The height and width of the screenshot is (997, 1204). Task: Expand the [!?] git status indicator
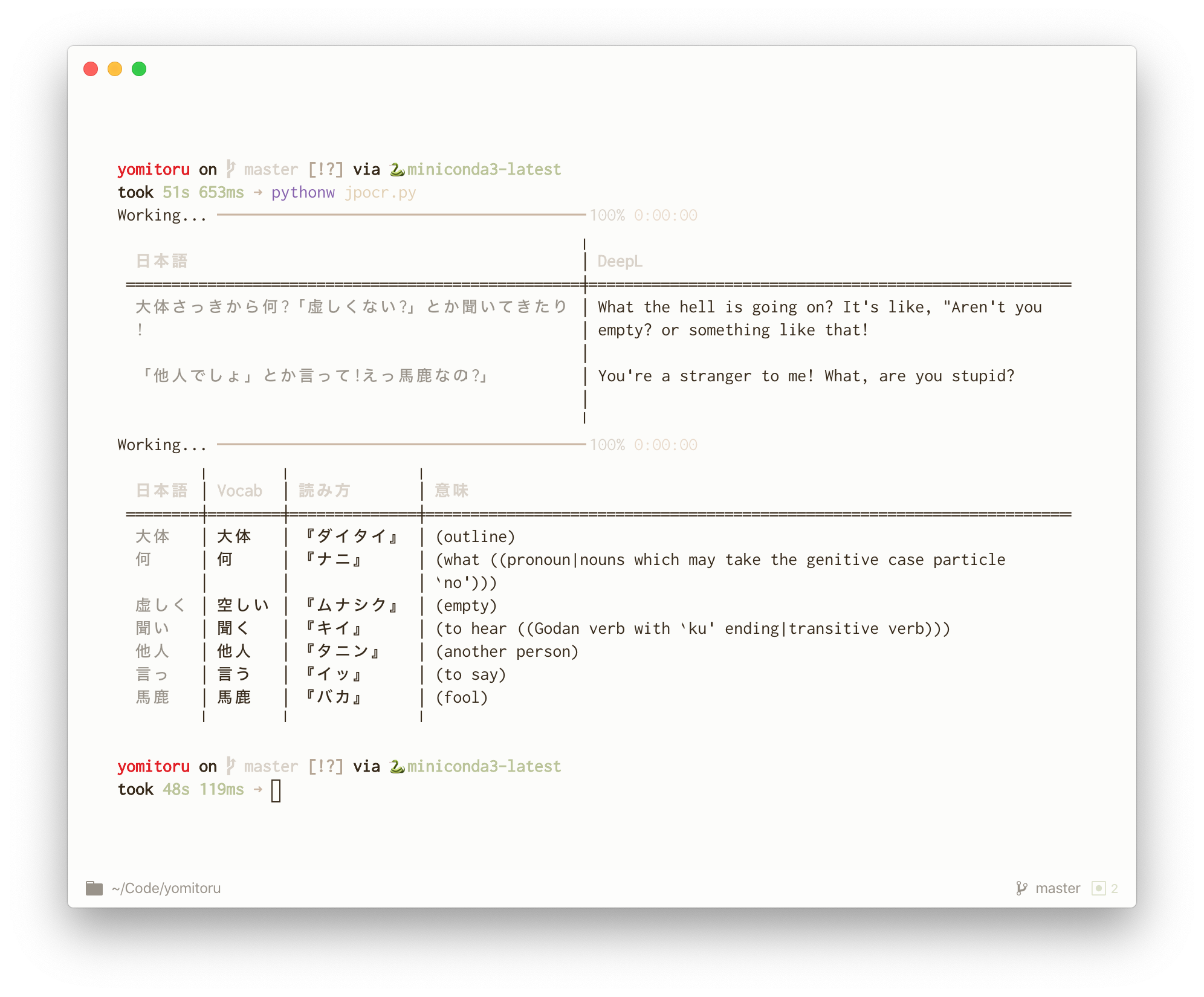[325, 169]
